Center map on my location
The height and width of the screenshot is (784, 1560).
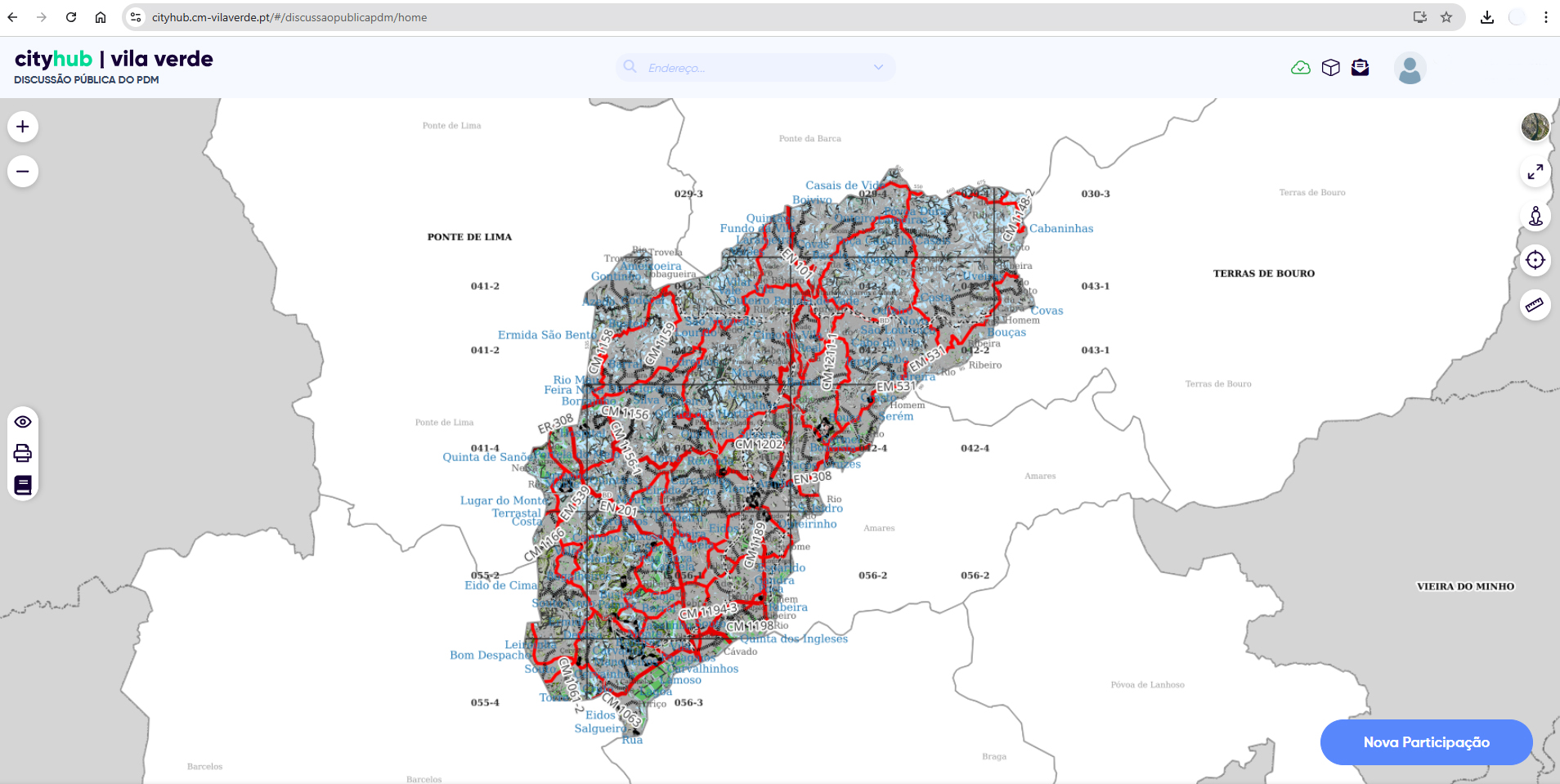(1535, 261)
